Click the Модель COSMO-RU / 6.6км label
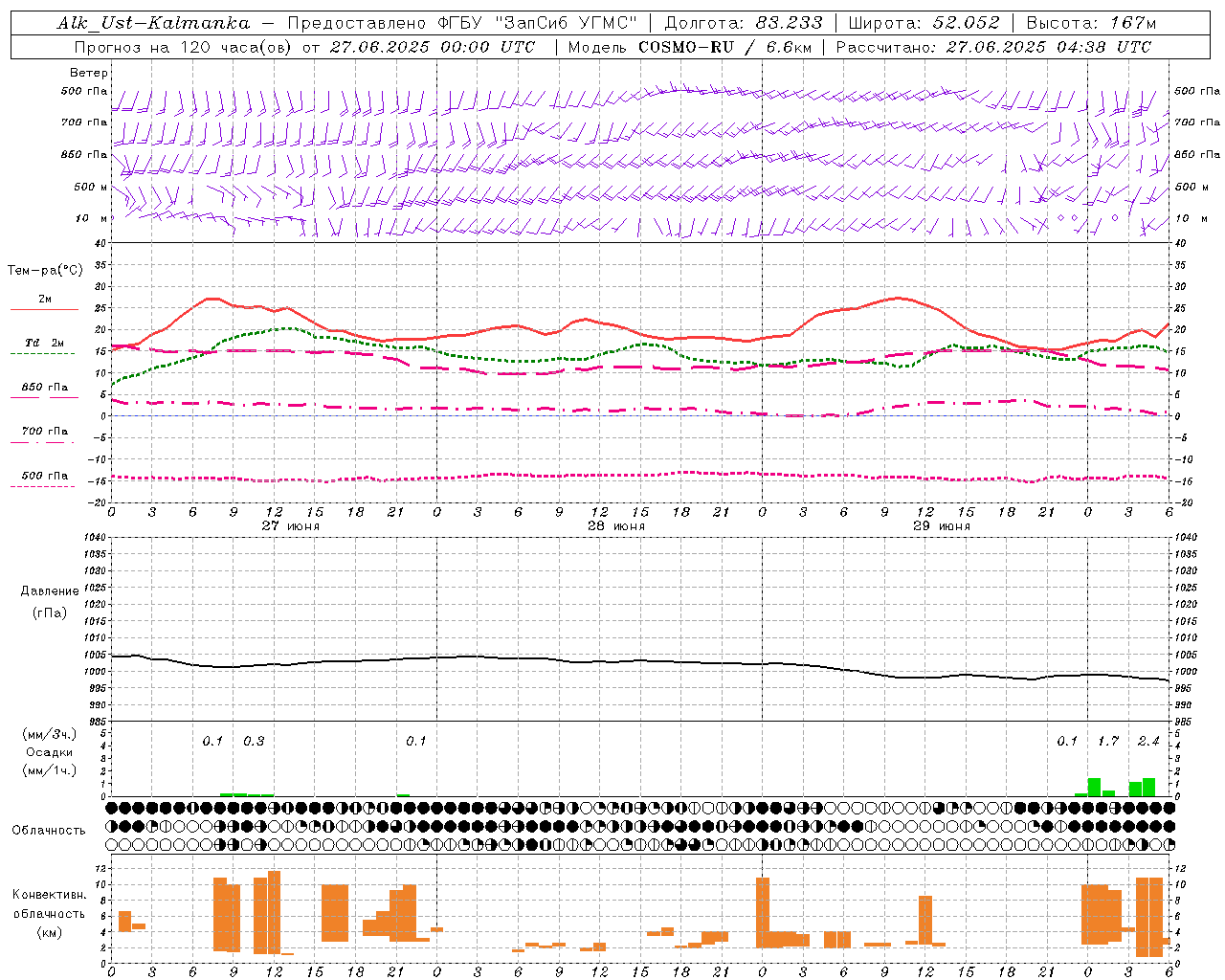This screenshot has width=1225, height=980. [x=689, y=47]
